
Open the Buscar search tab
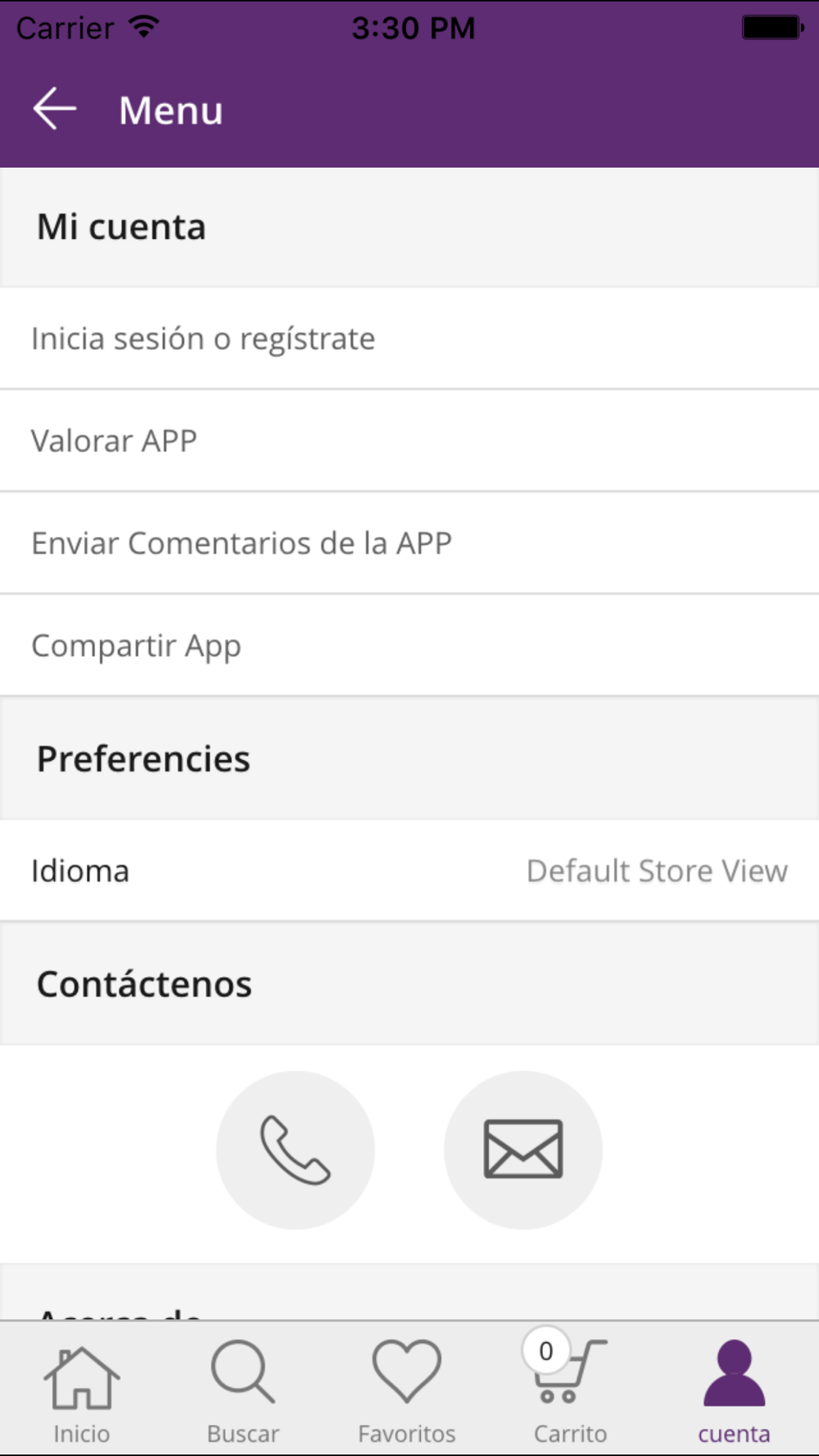click(x=243, y=1390)
